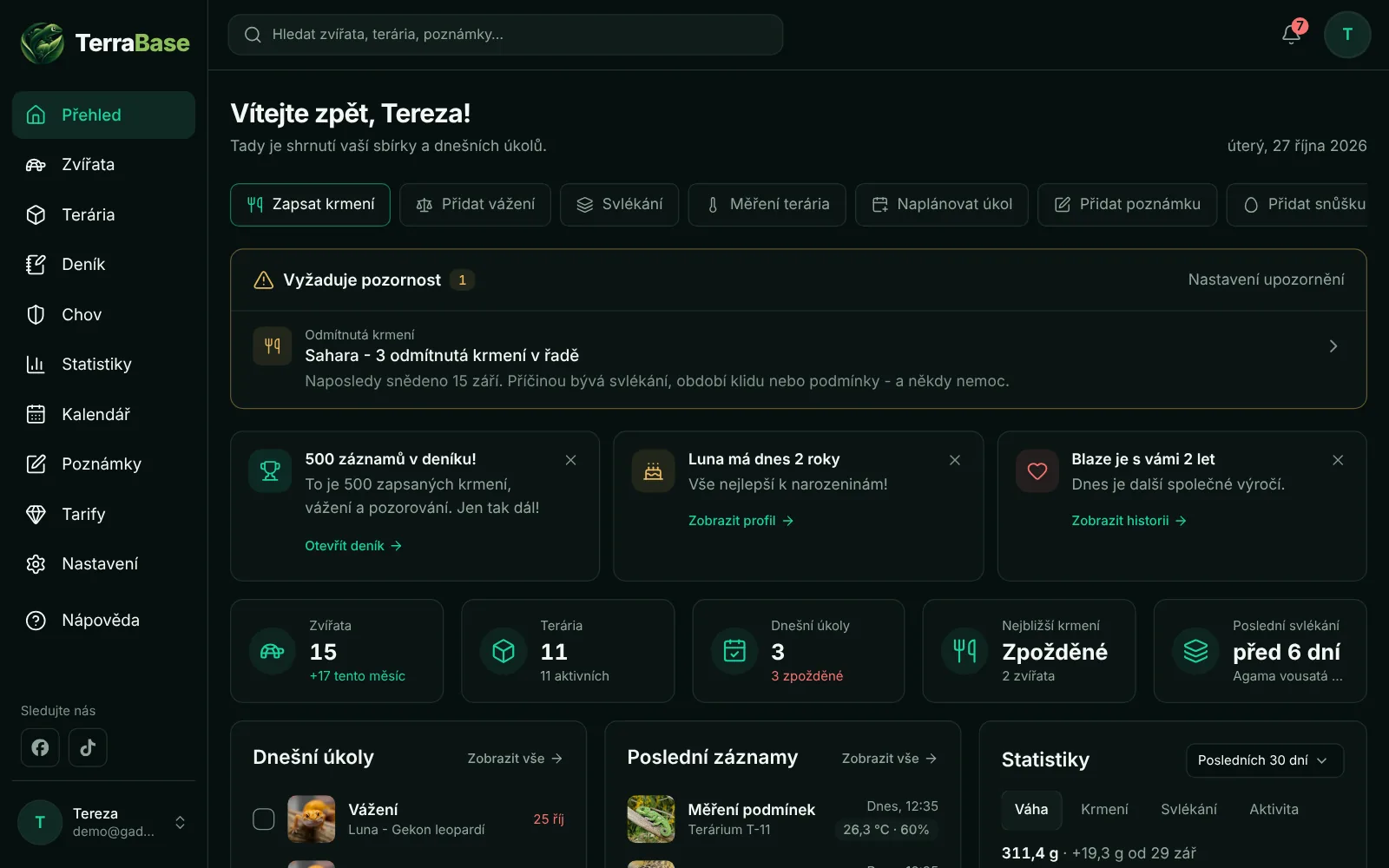Open Nastavení in the sidebar
This screenshot has width=1389, height=868.
[x=103, y=564]
